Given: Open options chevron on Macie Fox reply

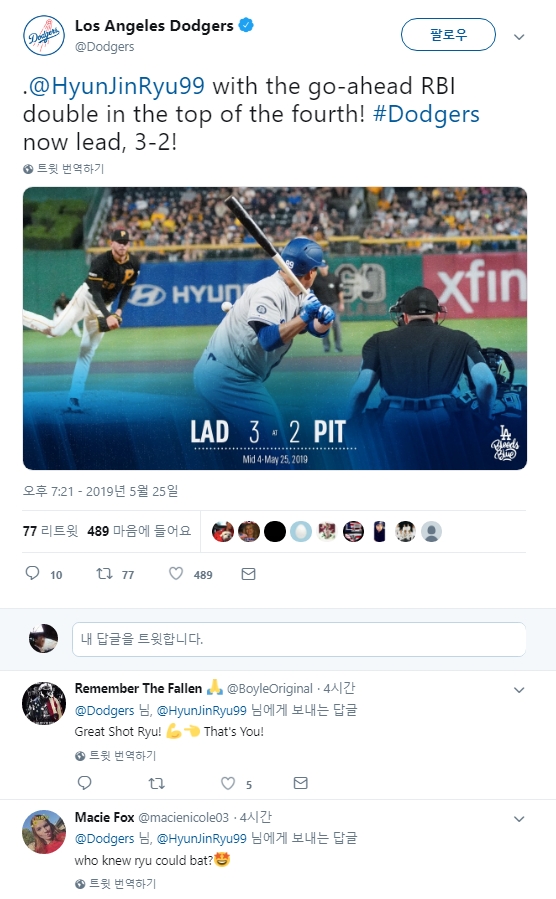Looking at the screenshot, I should click(519, 819).
